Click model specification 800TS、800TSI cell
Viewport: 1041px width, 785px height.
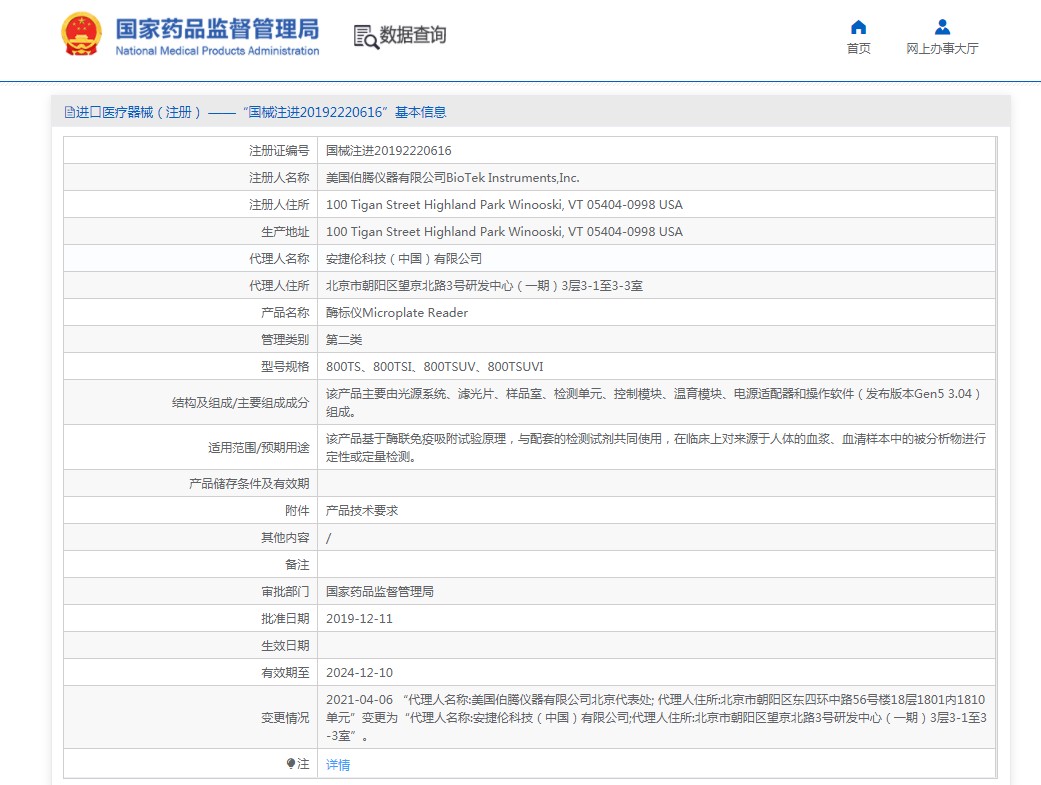pyautogui.click(x=435, y=367)
